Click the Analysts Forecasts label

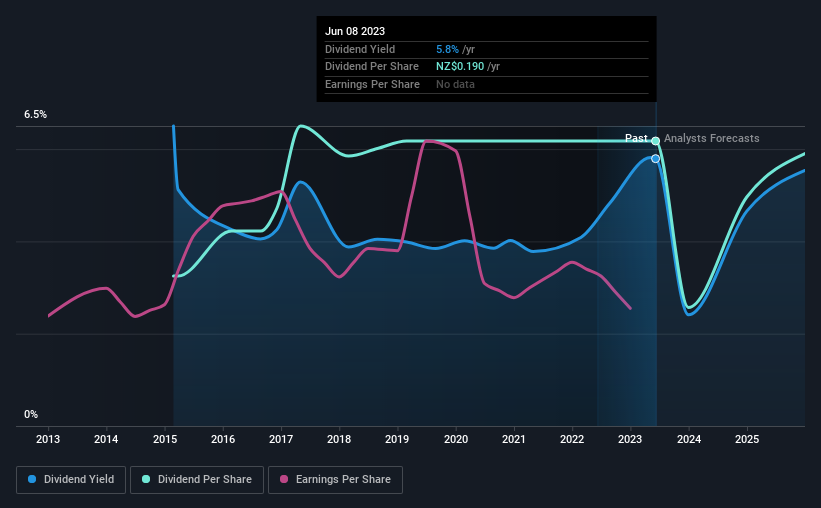click(712, 138)
